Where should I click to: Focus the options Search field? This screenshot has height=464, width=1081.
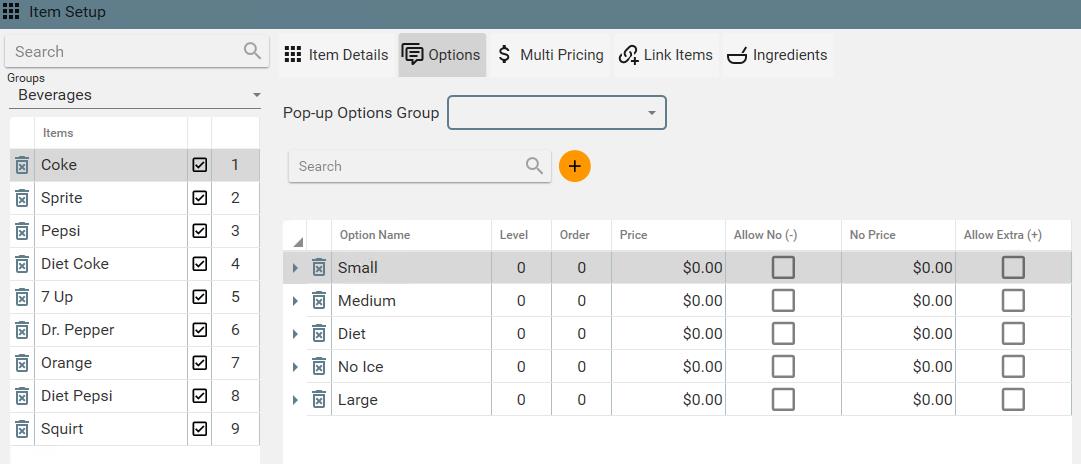tap(419, 166)
